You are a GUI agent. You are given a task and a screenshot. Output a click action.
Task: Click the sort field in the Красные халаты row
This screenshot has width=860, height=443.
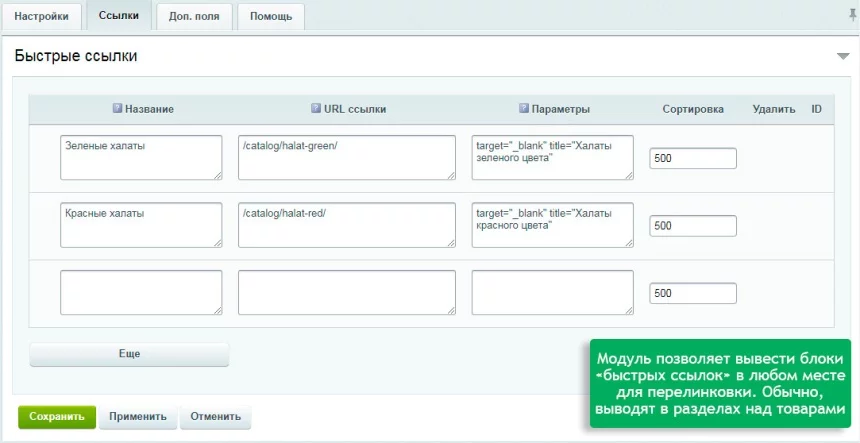click(x=692, y=226)
